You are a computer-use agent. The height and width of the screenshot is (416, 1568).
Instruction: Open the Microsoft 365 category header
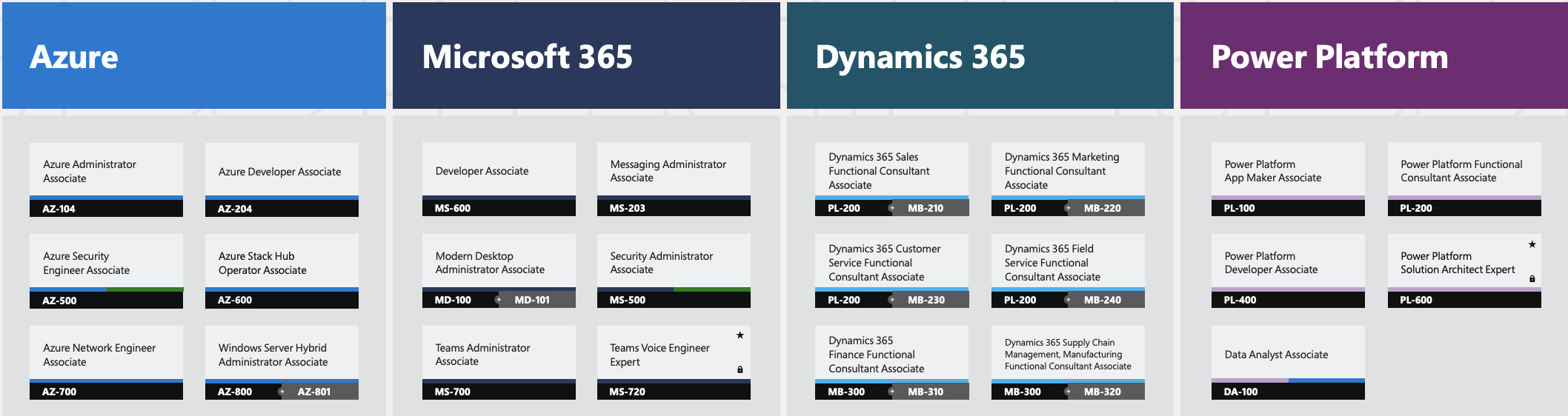click(585, 56)
